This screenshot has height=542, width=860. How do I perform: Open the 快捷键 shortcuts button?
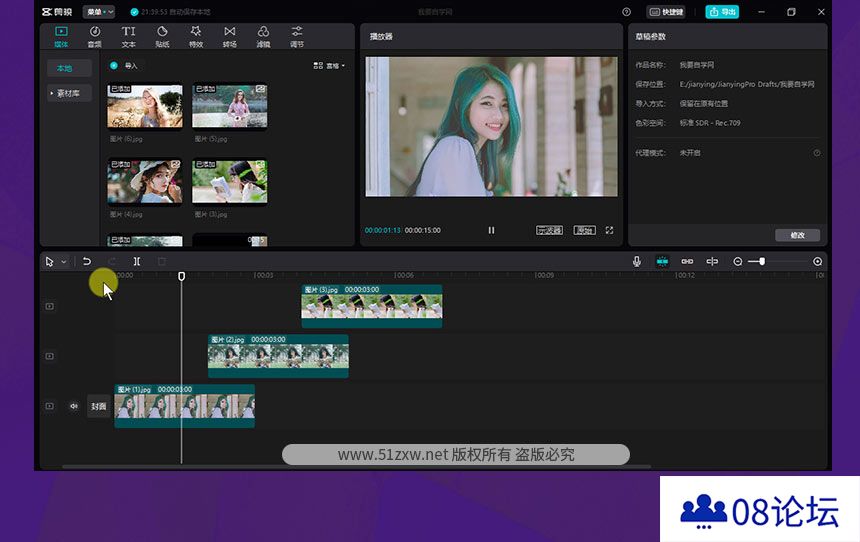pos(666,12)
